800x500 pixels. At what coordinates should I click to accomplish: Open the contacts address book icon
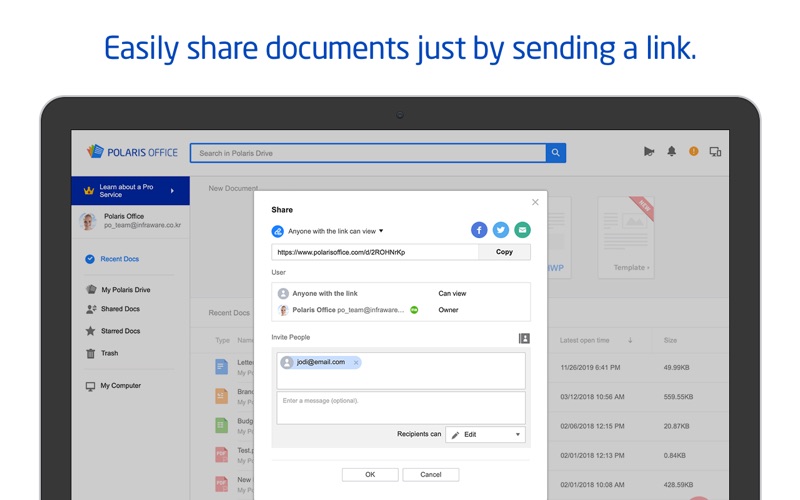[524, 338]
